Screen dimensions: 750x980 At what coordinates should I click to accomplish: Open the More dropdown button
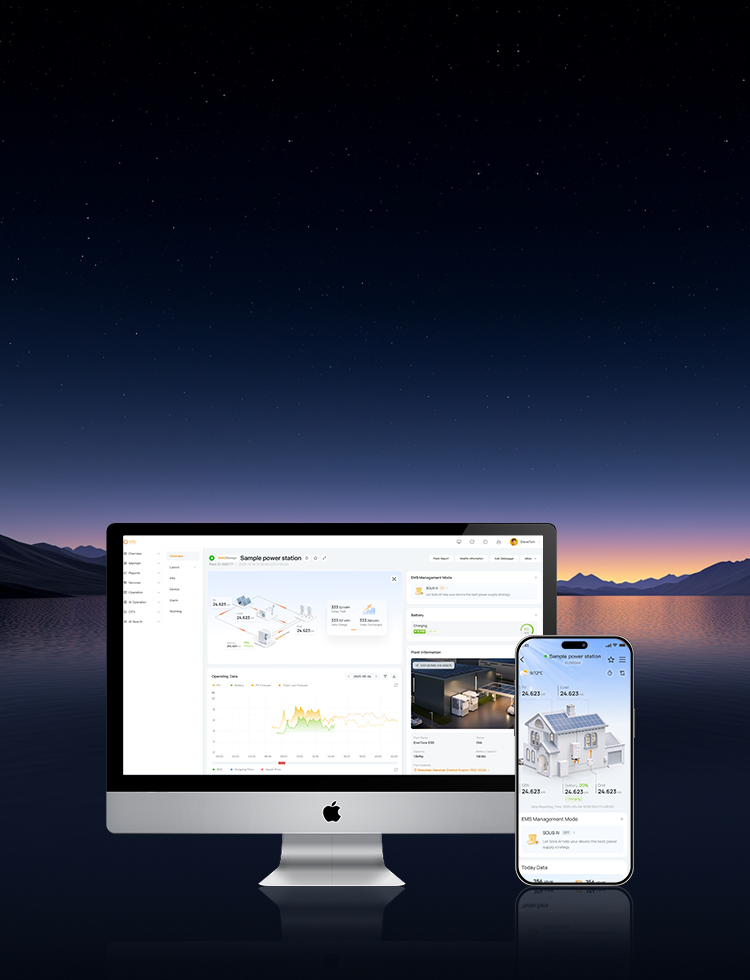click(x=529, y=558)
